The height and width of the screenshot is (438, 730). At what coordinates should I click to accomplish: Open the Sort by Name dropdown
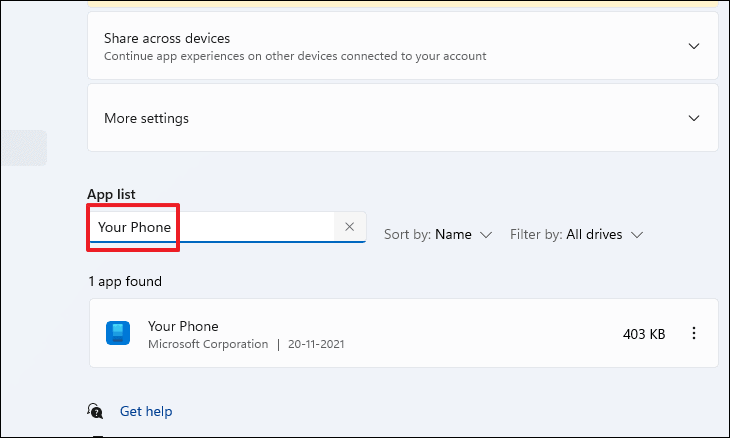(x=438, y=234)
